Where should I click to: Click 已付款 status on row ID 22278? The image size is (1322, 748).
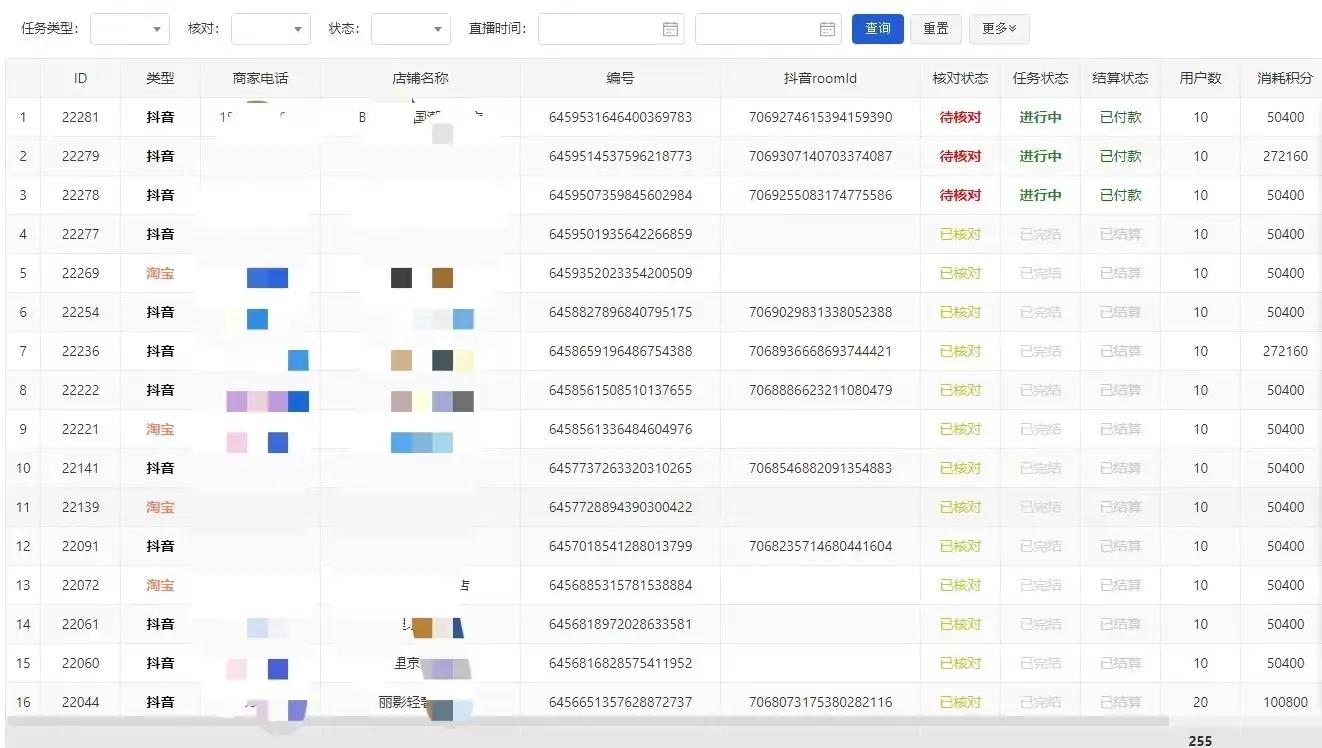(1120, 195)
